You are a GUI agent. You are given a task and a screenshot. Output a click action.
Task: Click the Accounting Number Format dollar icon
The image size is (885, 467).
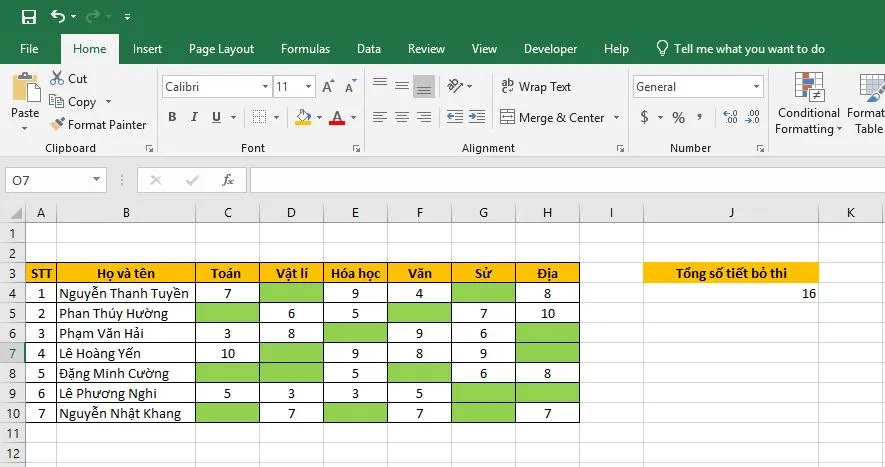(644, 117)
